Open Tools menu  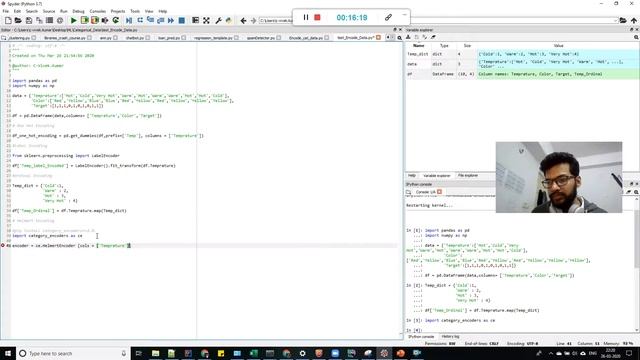pyautogui.click(x=135, y=11)
